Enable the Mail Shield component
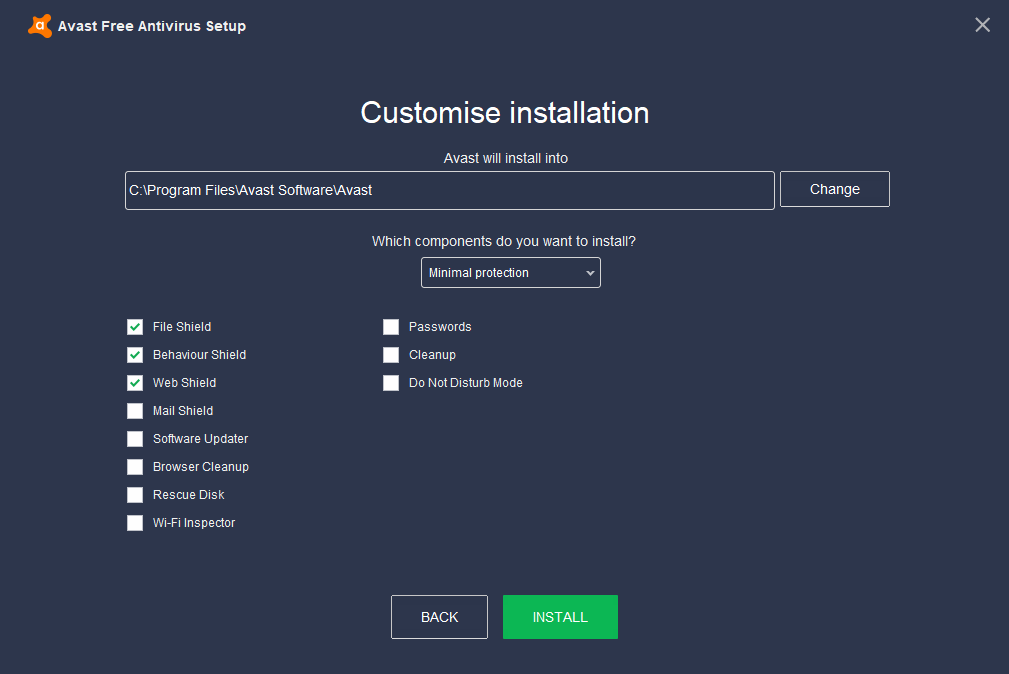This screenshot has height=674, width=1009. (x=135, y=411)
